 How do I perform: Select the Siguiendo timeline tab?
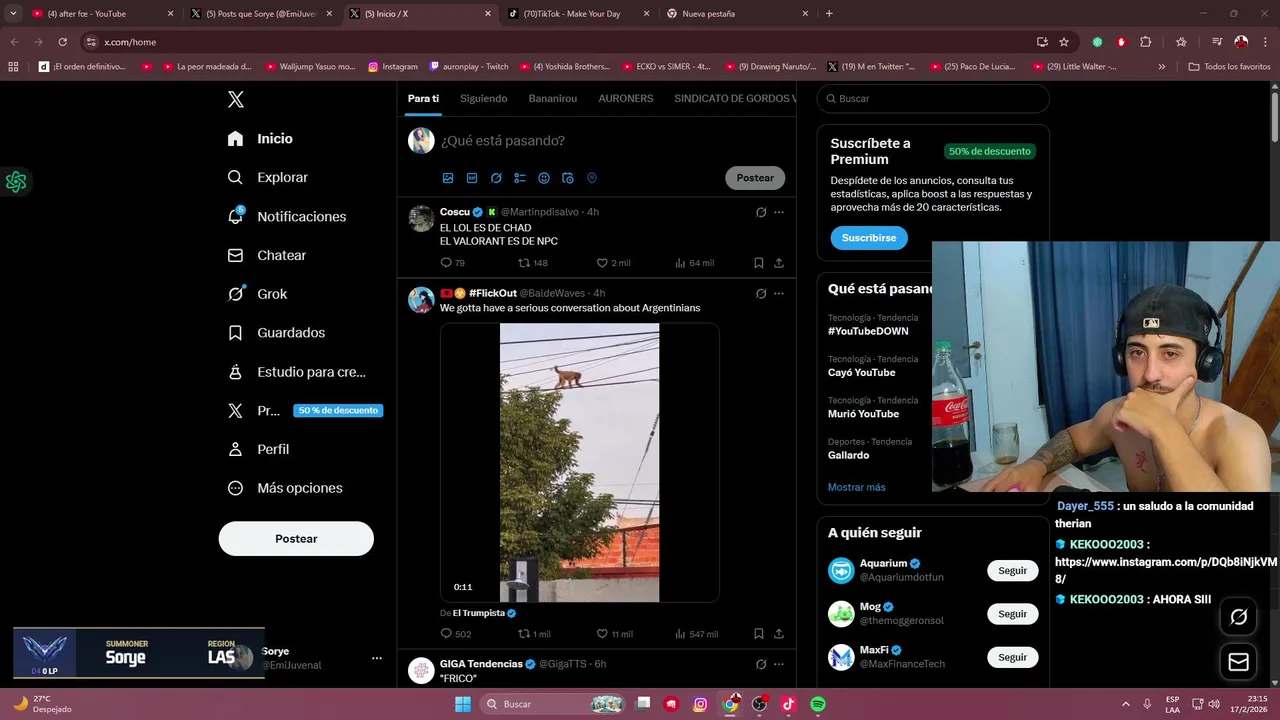483,98
